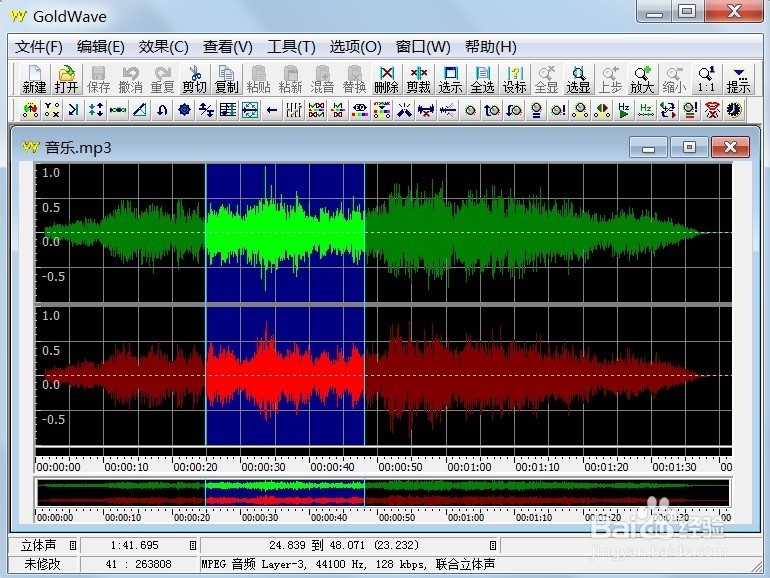Screen dimensions: 770x578
Task: Open the Mechanize gear effect icon
Action: click(184, 110)
